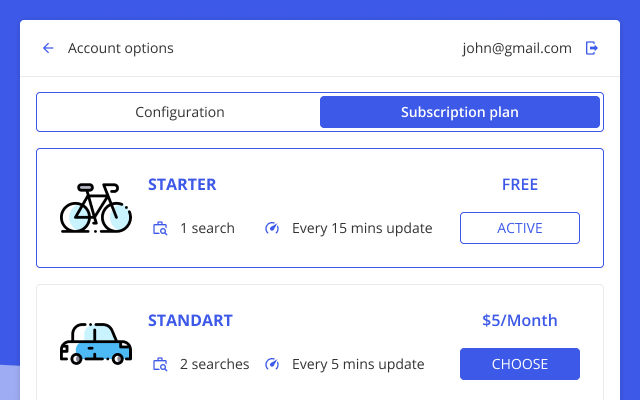Viewport: 640px width, 400px height.
Task: Click the bicycle icon for Starter plan
Action: coord(96,208)
